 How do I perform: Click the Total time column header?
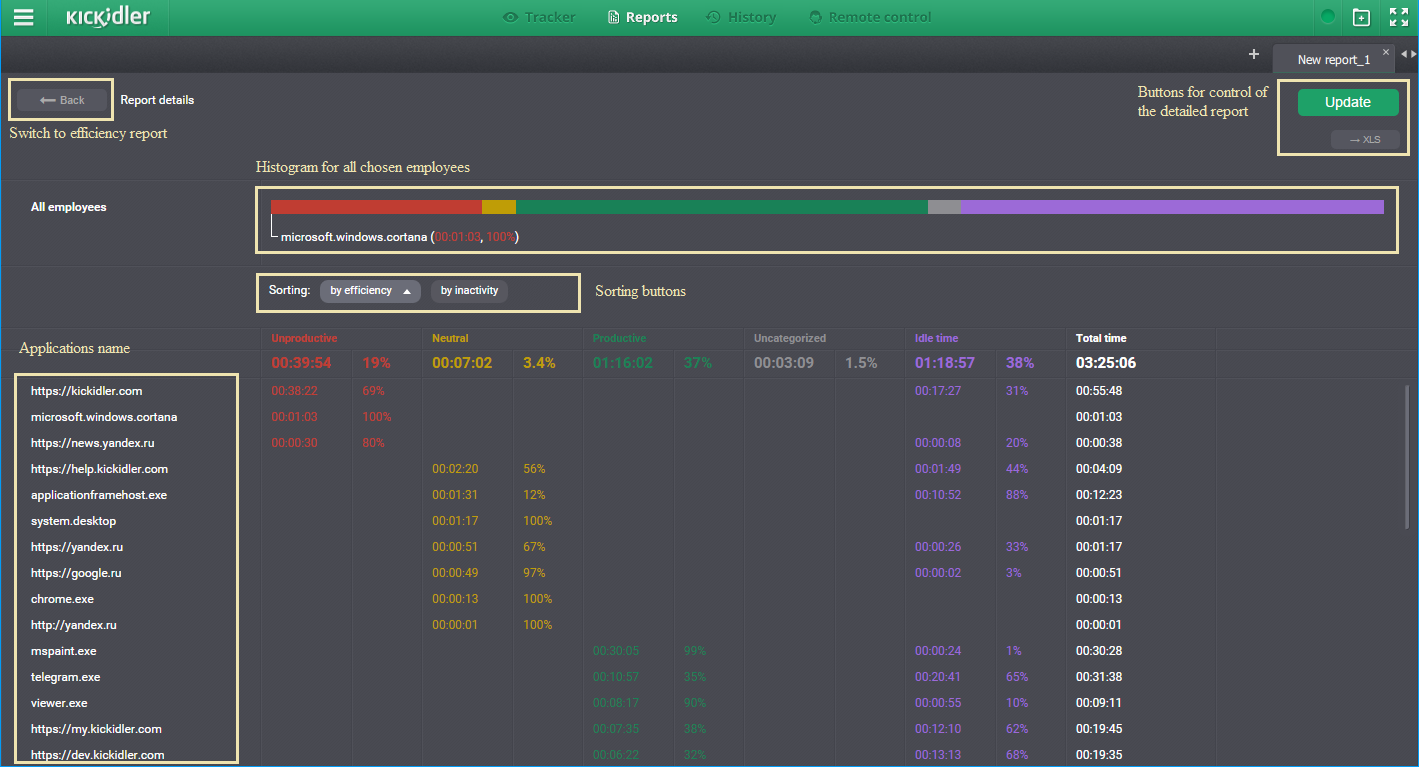(x=1101, y=338)
